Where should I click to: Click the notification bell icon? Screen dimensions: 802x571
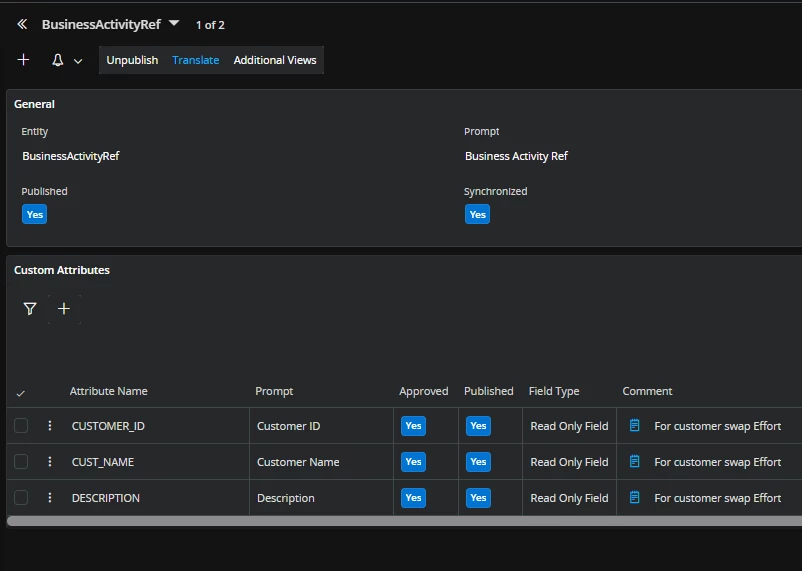click(x=57, y=61)
